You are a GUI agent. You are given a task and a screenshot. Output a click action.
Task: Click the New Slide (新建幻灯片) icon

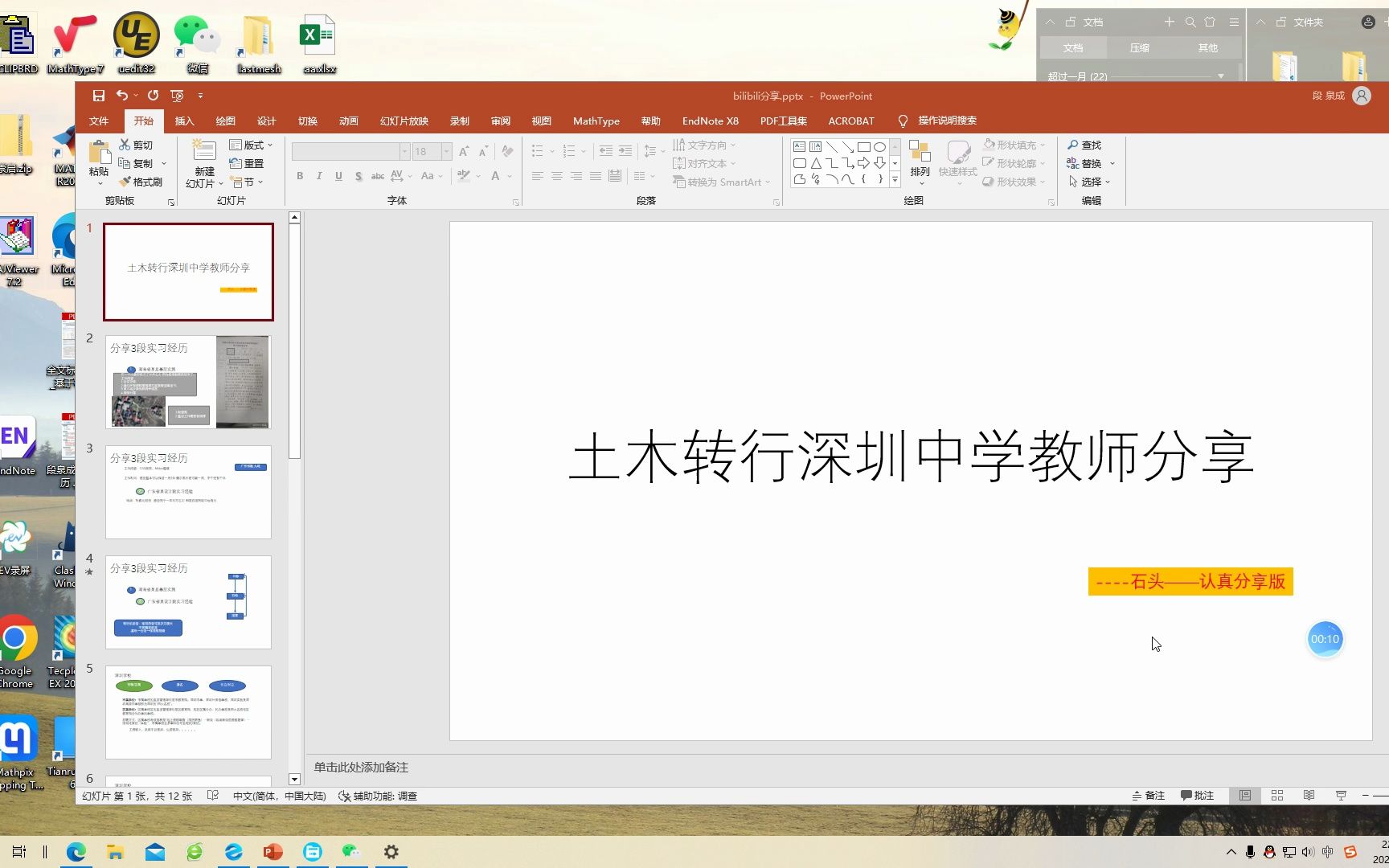204,151
